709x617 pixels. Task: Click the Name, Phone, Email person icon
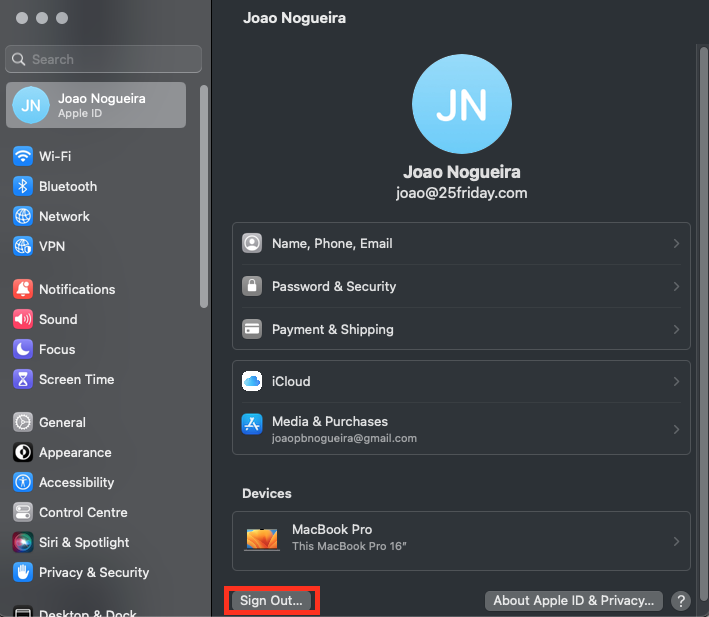click(x=252, y=243)
